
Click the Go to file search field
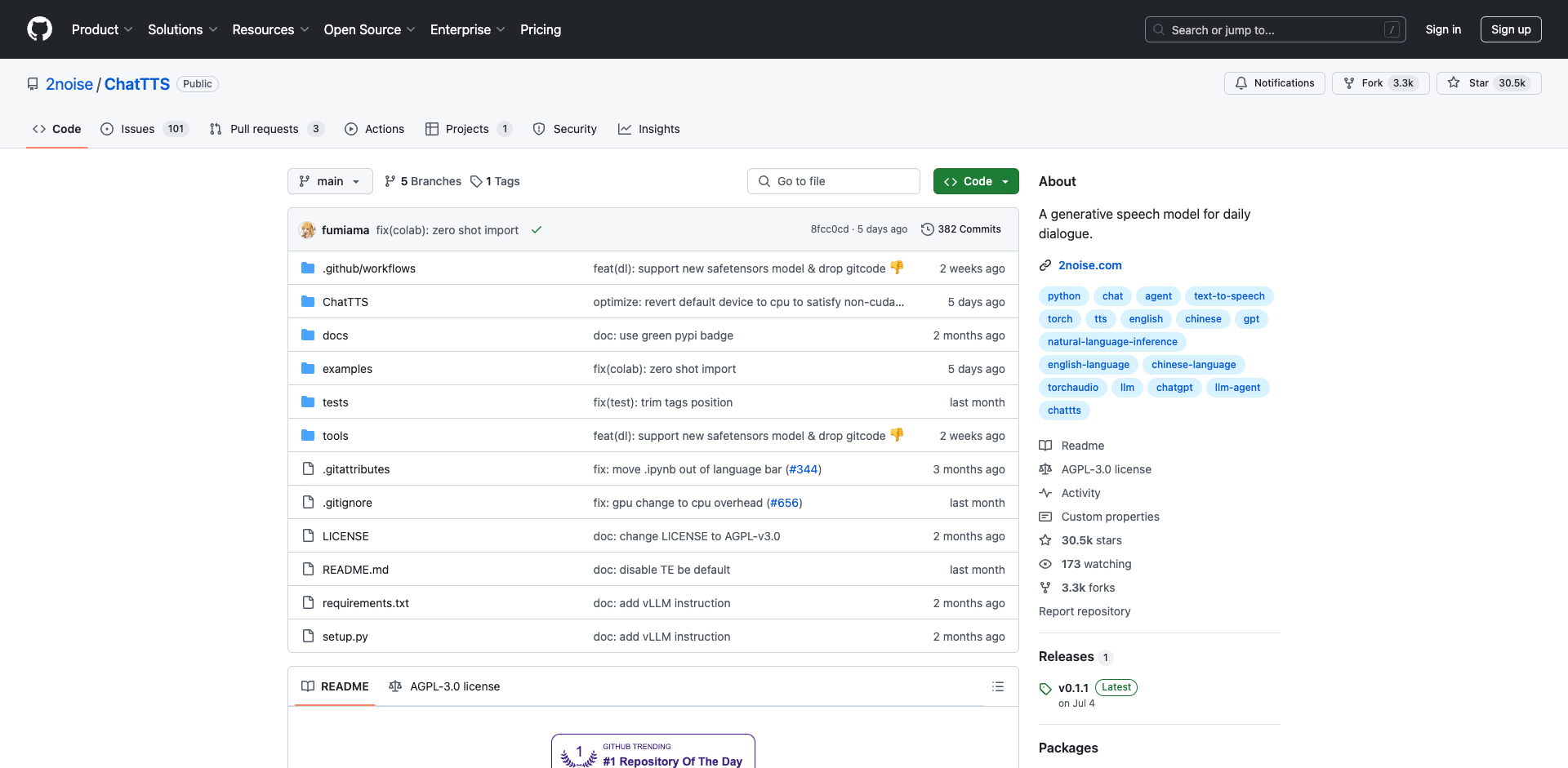(x=834, y=181)
